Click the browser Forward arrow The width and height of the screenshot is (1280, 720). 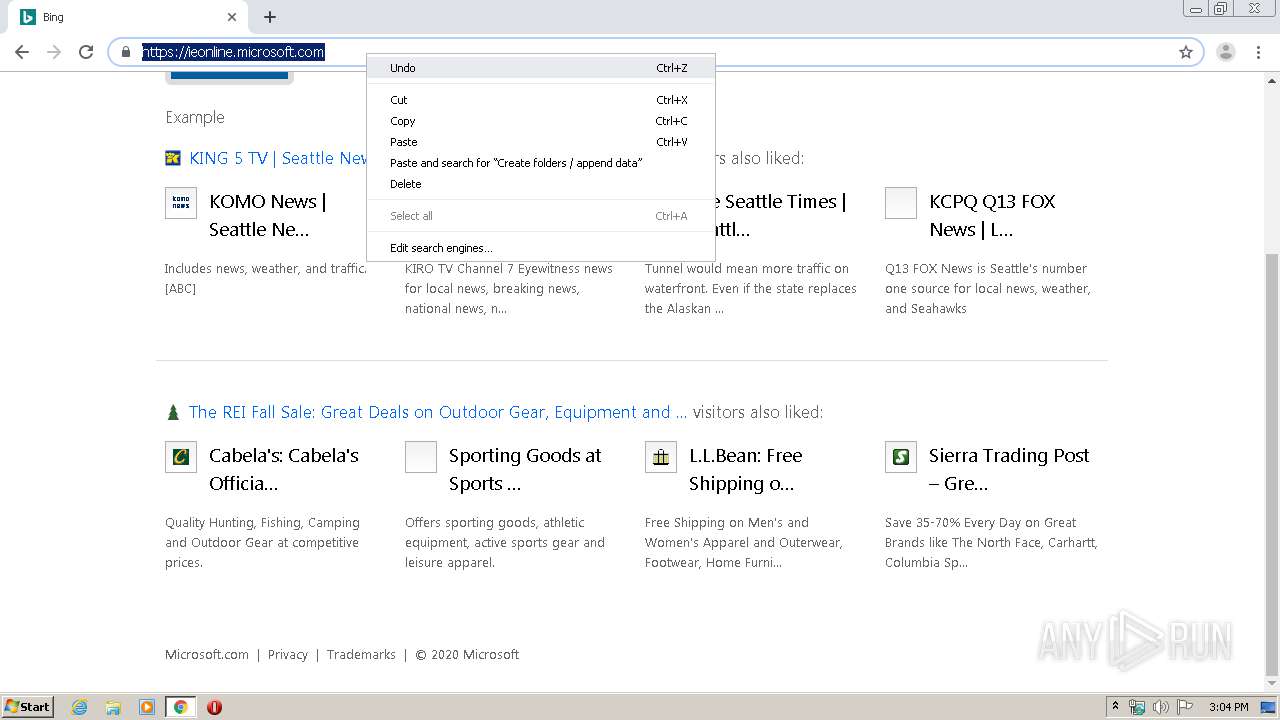[x=54, y=52]
